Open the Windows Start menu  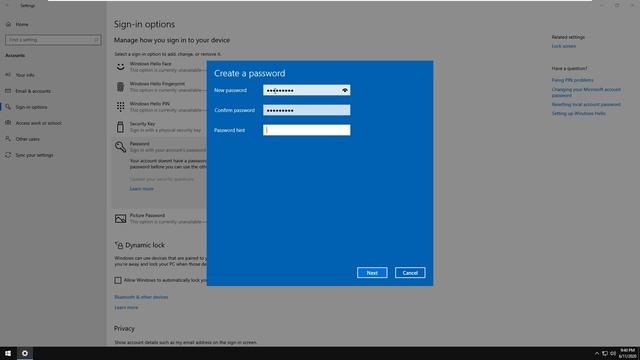[8, 353]
